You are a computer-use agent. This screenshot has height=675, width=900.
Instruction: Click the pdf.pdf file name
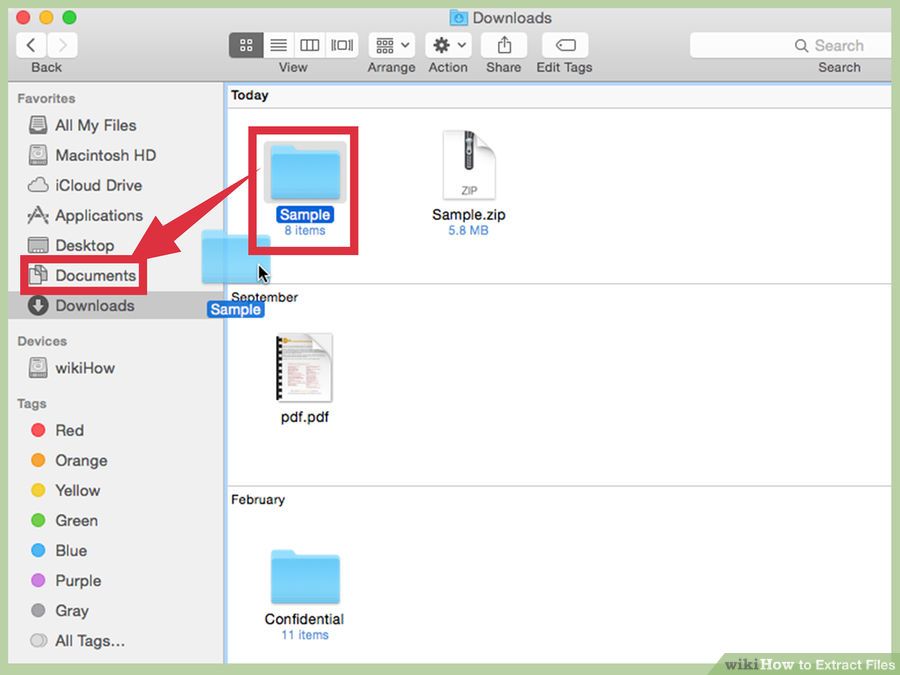tap(305, 417)
